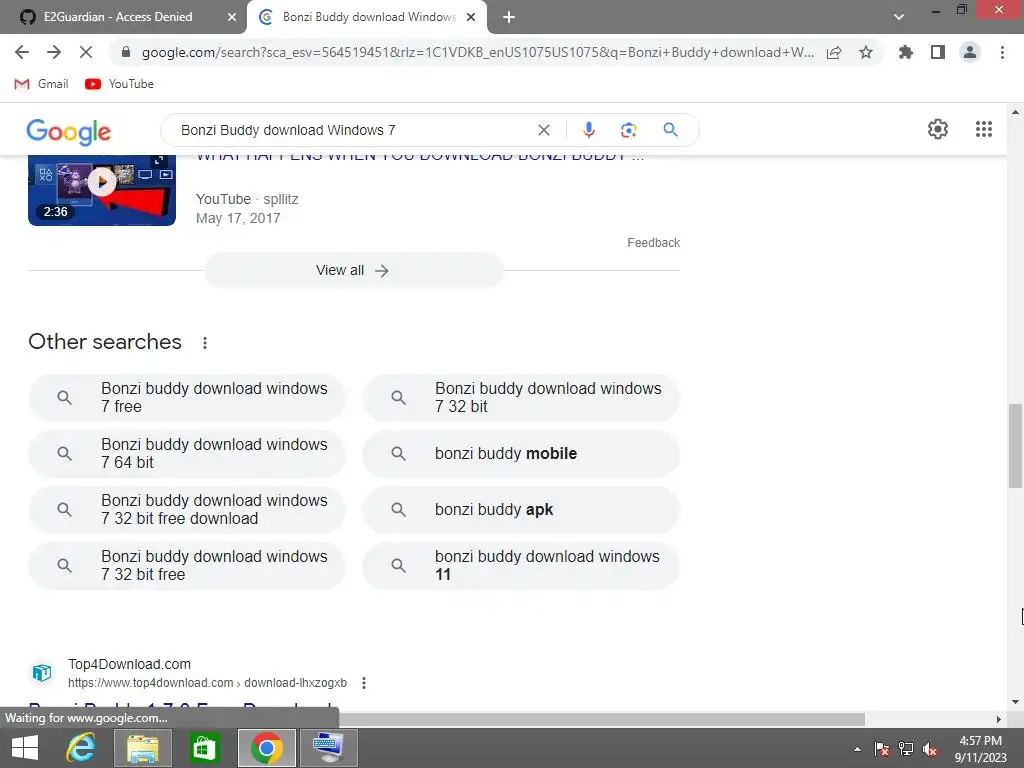
Task: Open Other searches options menu
Action: 204,343
